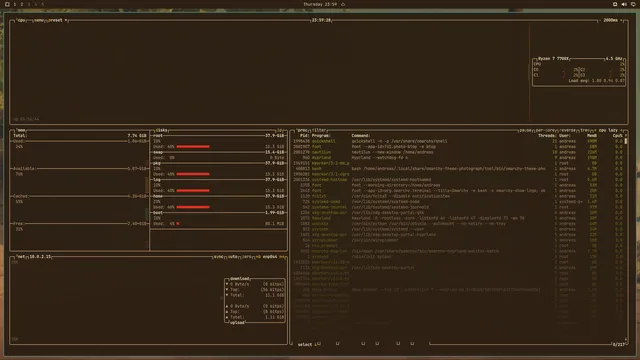Toggle pause in the proc box
Viewport: 640px width, 360px height.
(525, 130)
